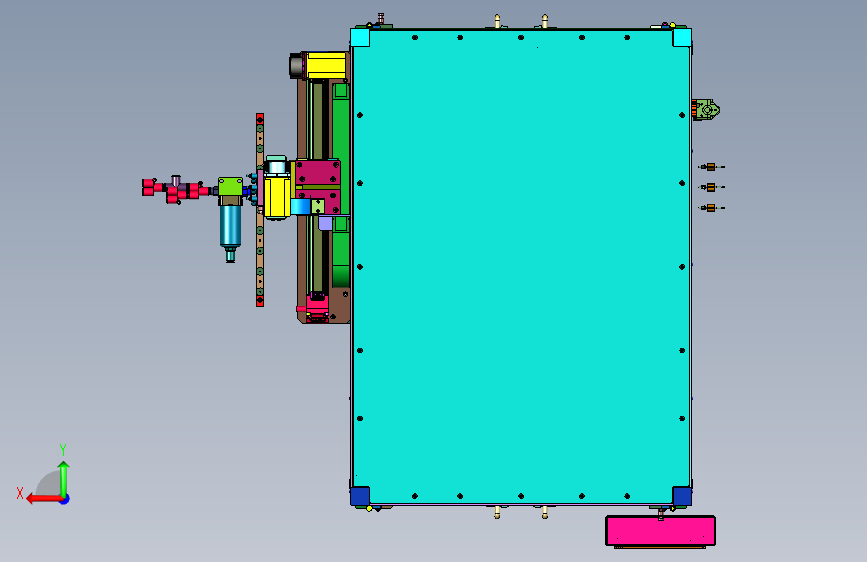Image resolution: width=867 pixels, height=562 pixels.
Task: Select the red pneumatic valve fitting
Action: coord(174,190)
